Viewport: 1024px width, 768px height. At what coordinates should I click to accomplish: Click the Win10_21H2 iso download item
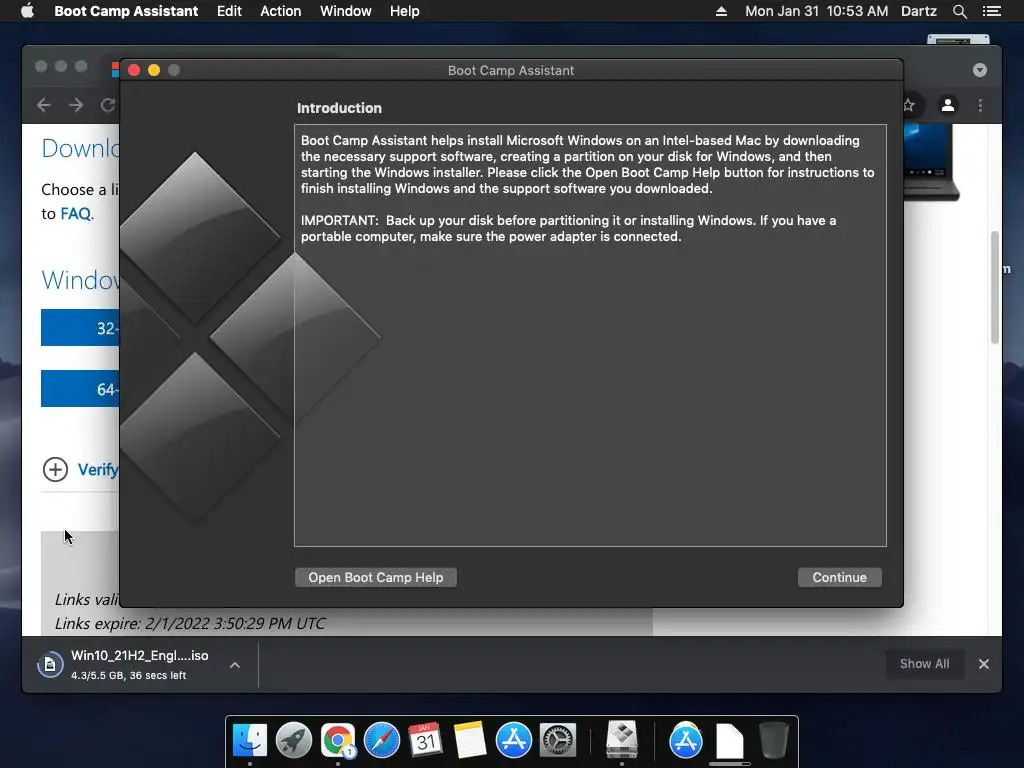pos(140,664)
